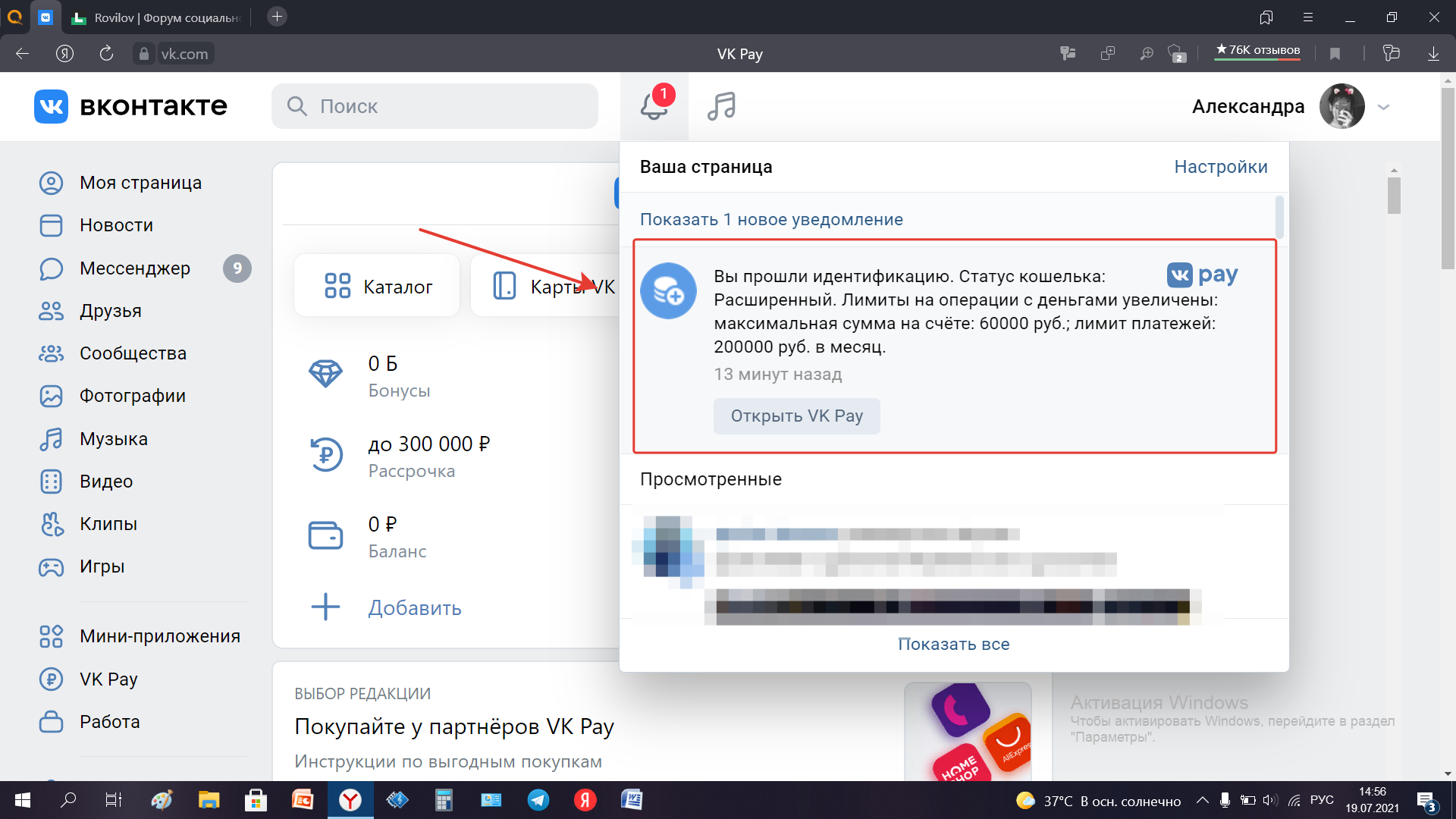This screenshot has height=819, width=1456.
Task: Click the VK logo icon
Action: 51,106
